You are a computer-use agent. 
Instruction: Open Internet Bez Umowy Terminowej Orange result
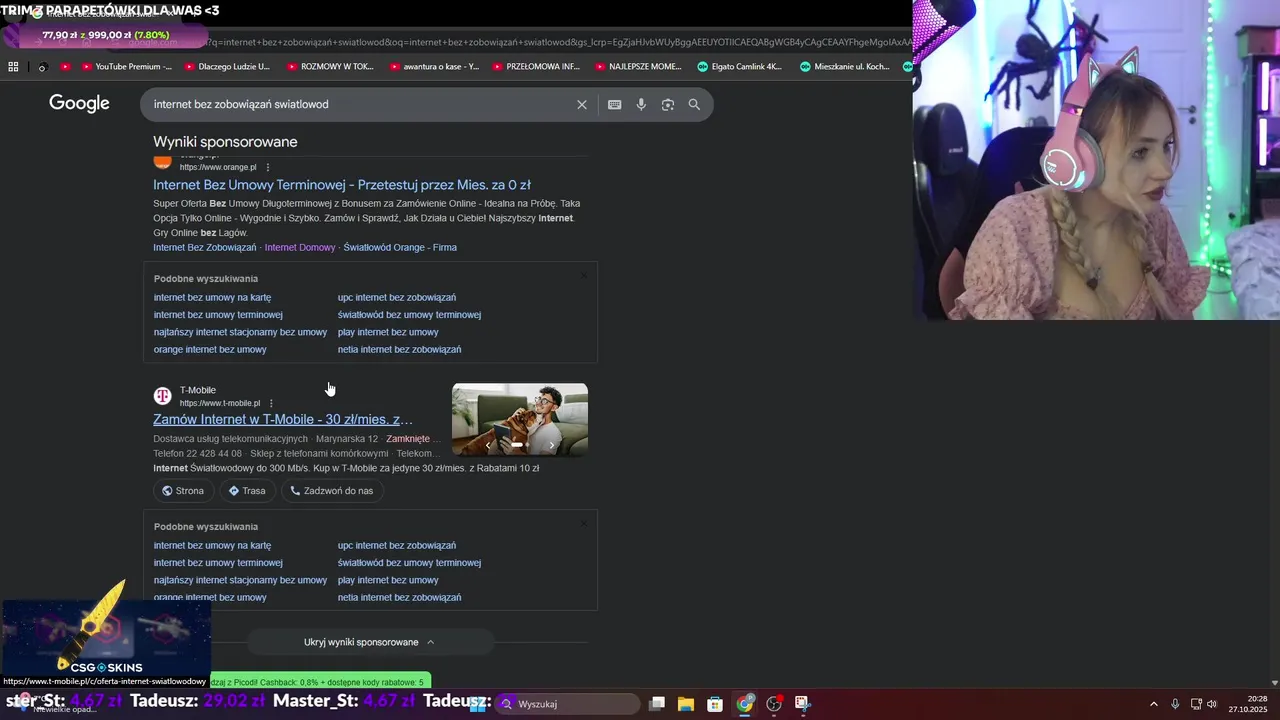pyautogui.click(x=342, y=185)
